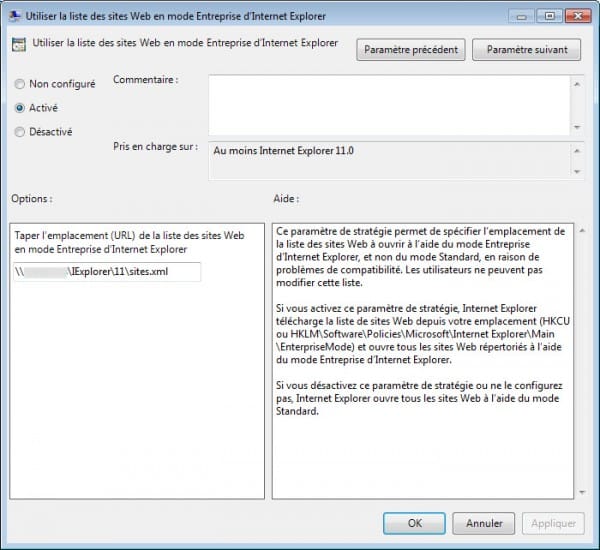Click down arrow of 'Pris en charge sur' box
Viewport: 600px width, 550px height.
pyautogui.click(x=577, y=173)
